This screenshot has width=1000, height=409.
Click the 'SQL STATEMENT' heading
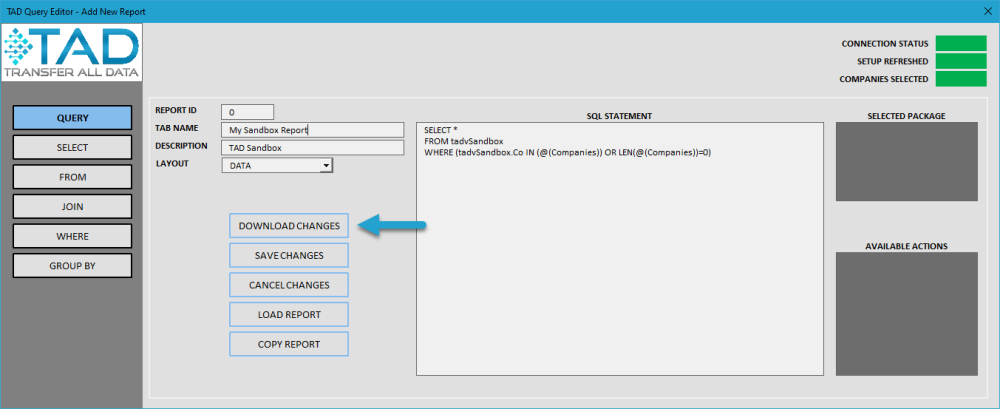[x=619, y=115]
